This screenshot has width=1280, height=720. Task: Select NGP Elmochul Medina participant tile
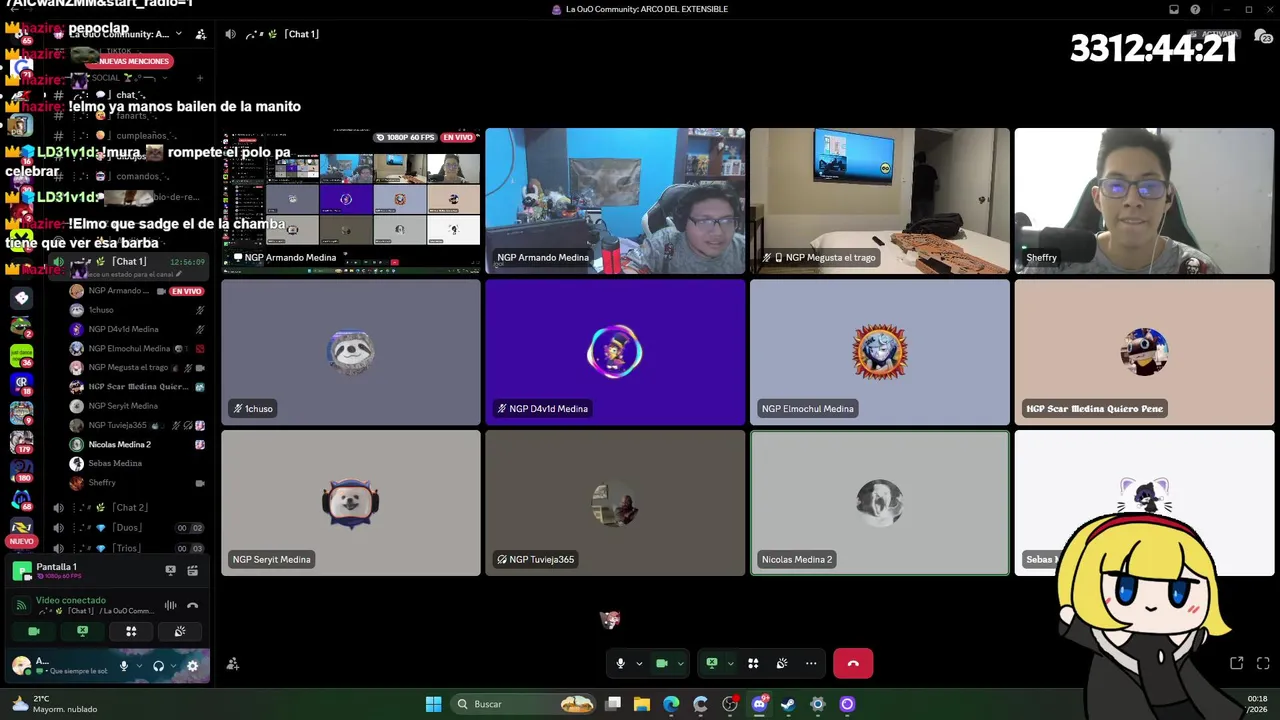point(880,352)
